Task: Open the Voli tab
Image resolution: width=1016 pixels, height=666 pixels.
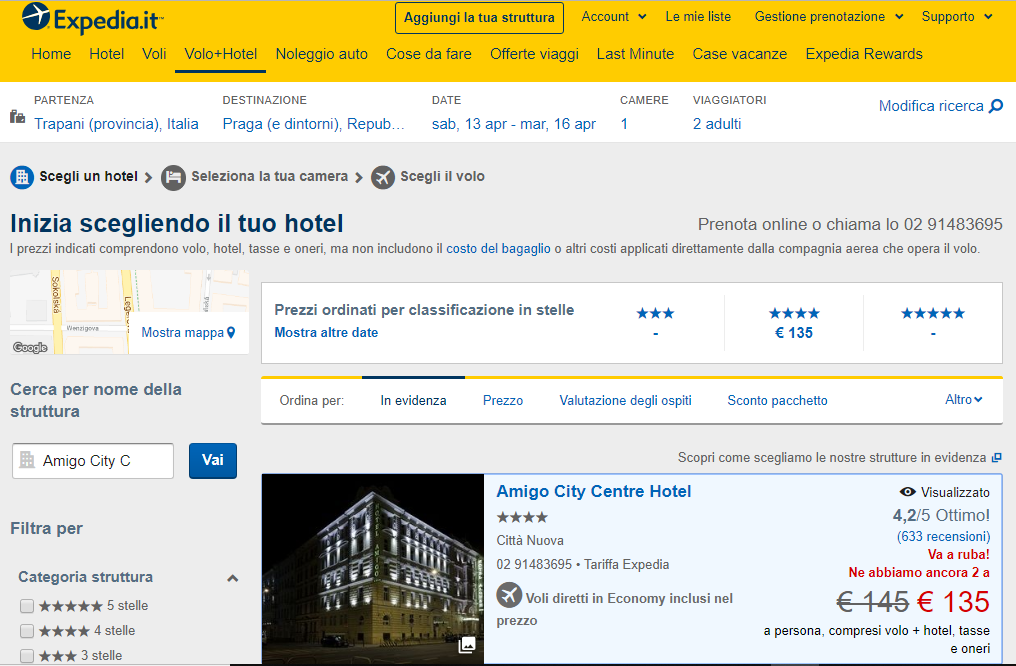Action: pos(154,54)
